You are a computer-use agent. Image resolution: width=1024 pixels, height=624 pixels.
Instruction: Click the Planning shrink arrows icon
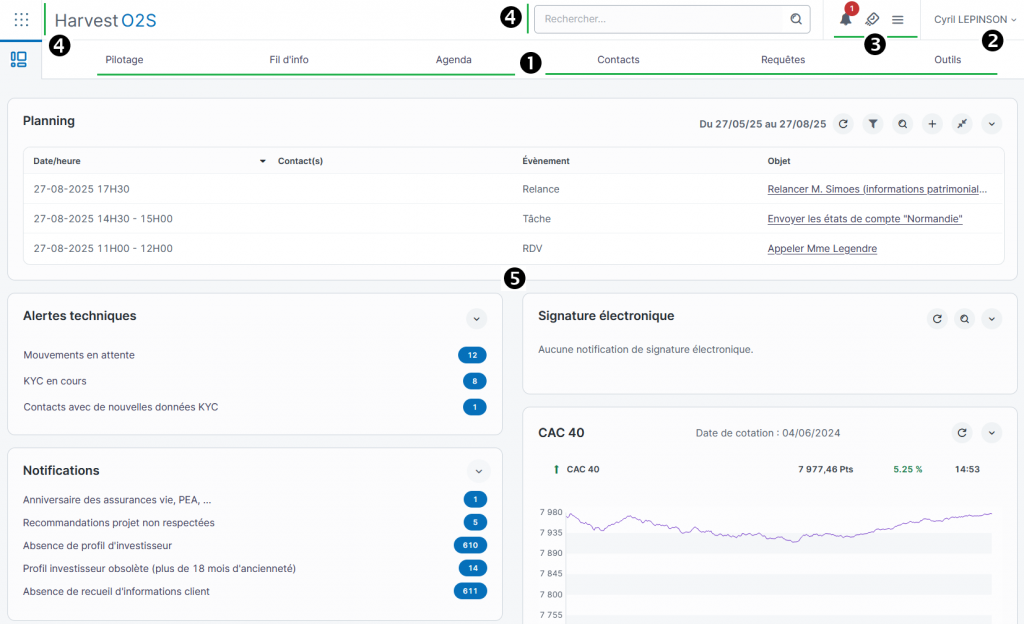pos(962,124)
